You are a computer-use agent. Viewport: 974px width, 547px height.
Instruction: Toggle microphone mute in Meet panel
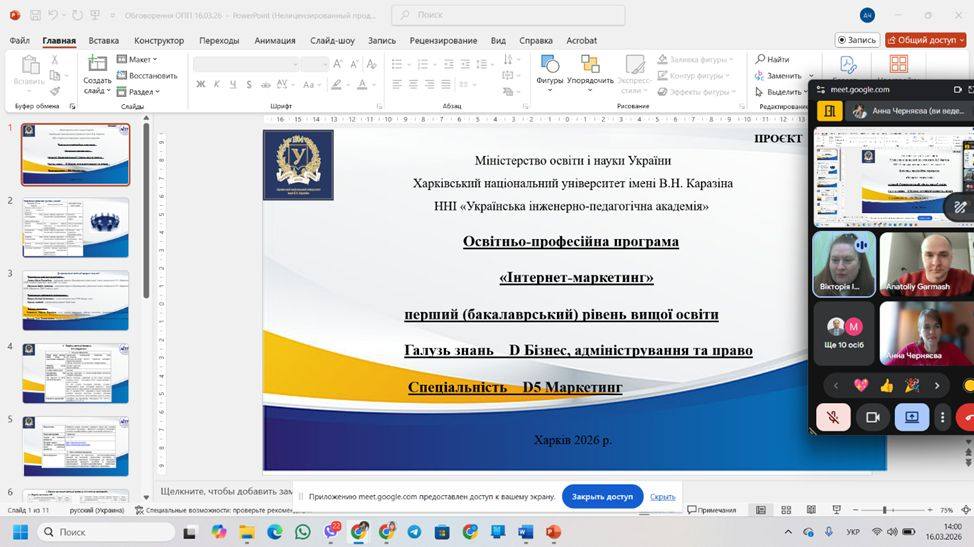[833, 417]
